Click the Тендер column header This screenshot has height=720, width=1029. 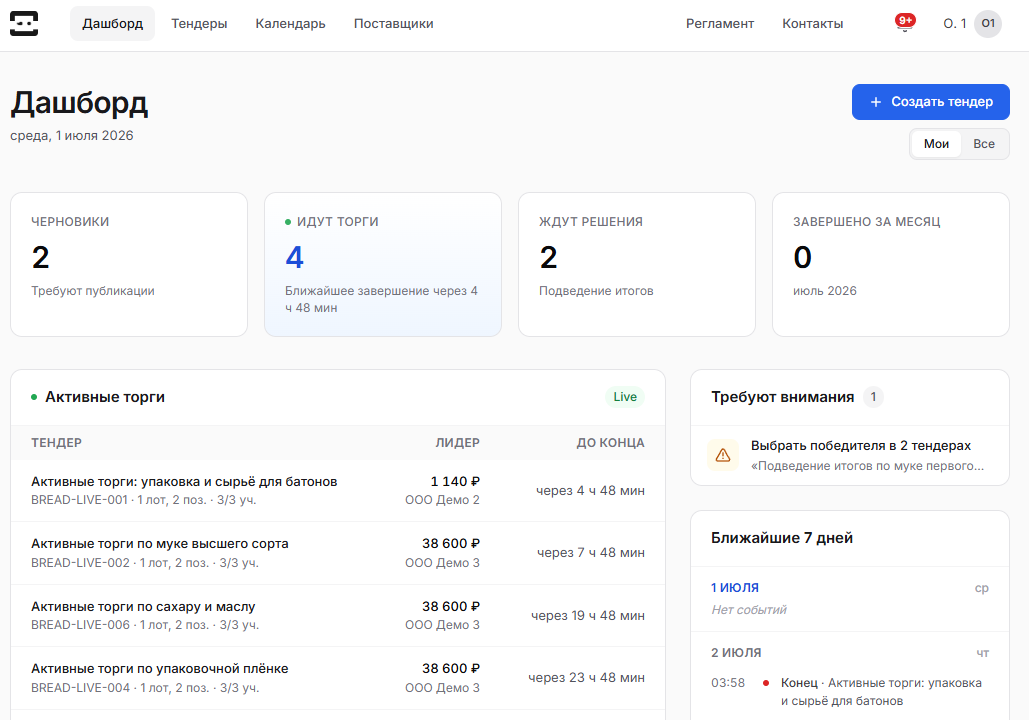click(x=56, y=443)
